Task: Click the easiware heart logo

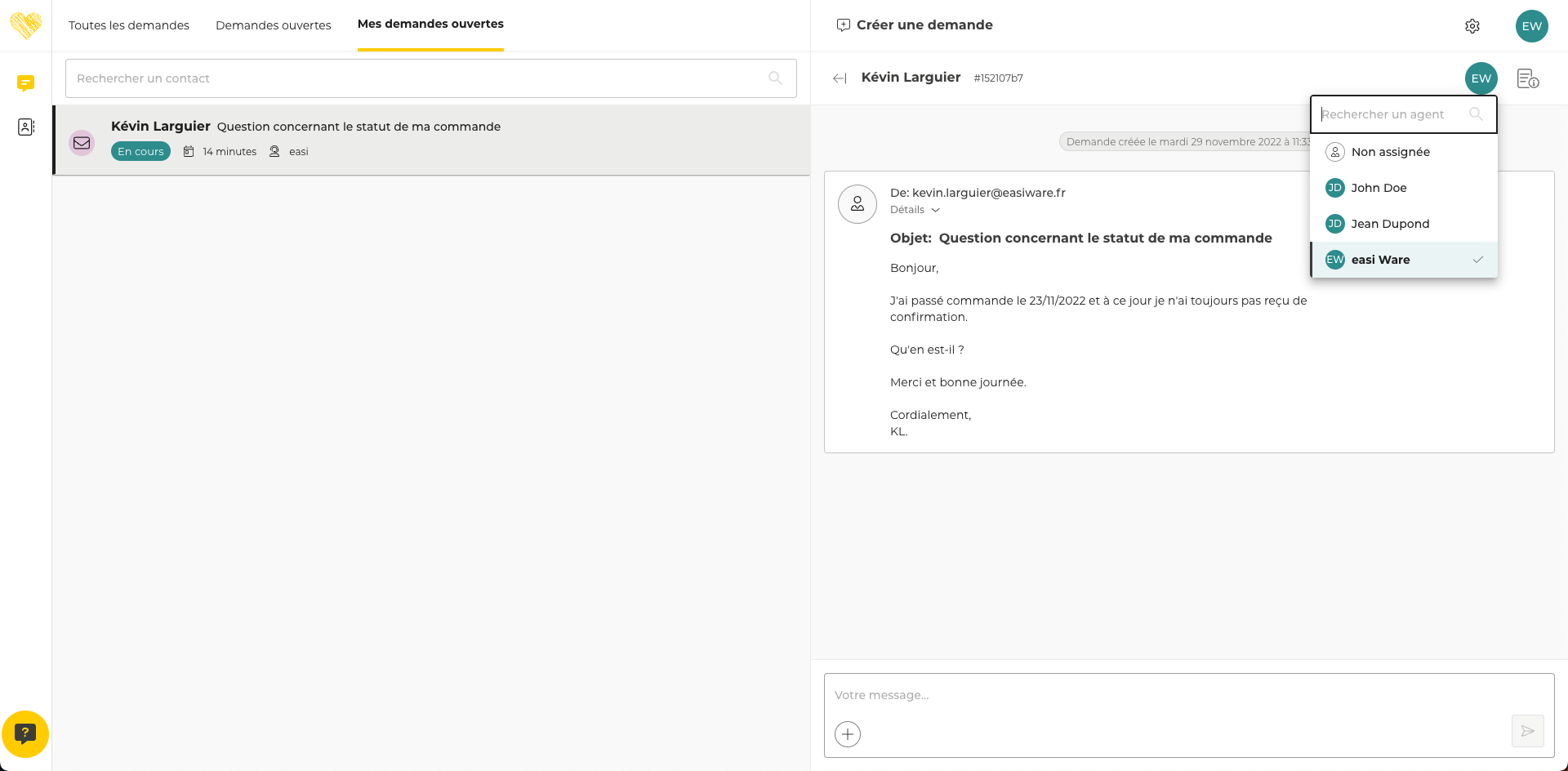Action: (25, 25)
